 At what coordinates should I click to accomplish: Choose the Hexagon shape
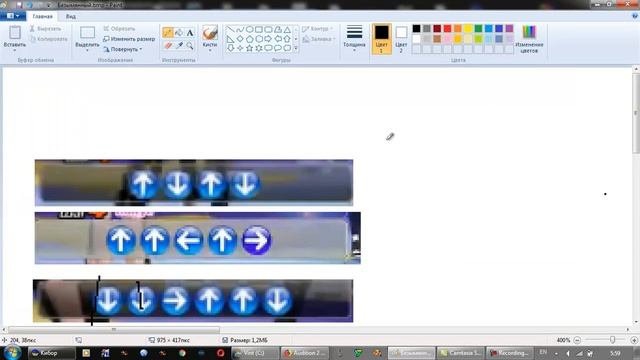tap(259, 39)
